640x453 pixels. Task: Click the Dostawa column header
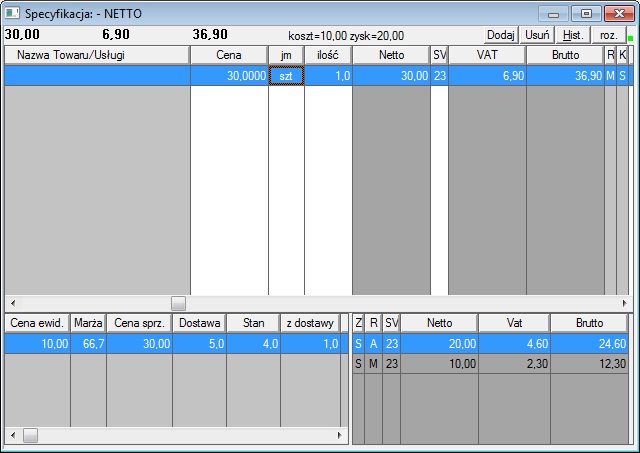click(199, 323)
